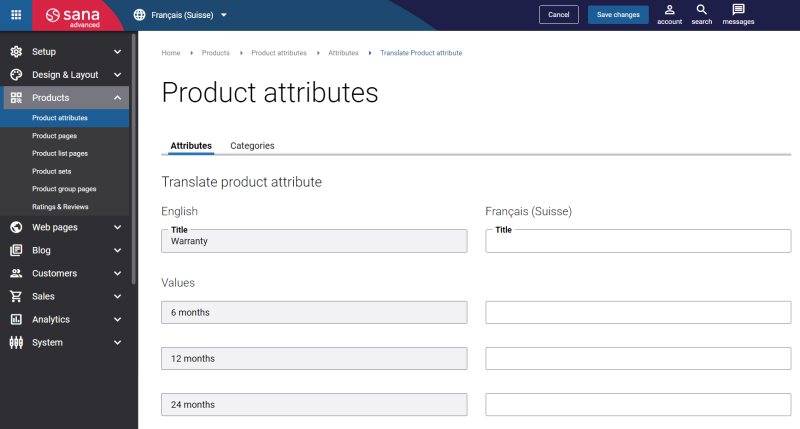The height and width of the screenshot is (429, 800).
Task: Click the System sliders icon
Action: (x=16, y=342)
